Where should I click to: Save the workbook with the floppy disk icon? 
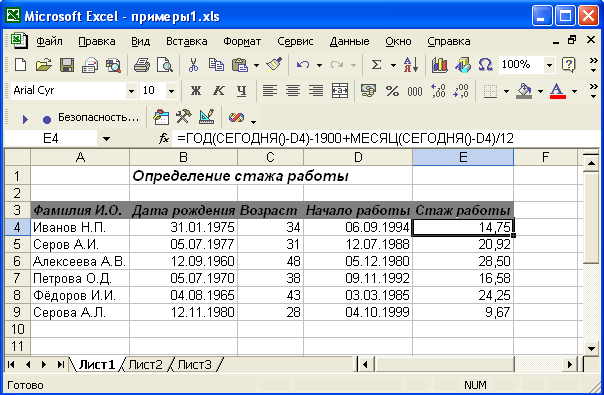click(x=67, y=65)
